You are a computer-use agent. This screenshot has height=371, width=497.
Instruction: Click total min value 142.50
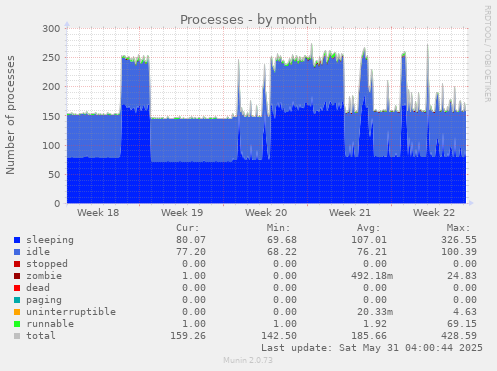(x=279, y=336)
